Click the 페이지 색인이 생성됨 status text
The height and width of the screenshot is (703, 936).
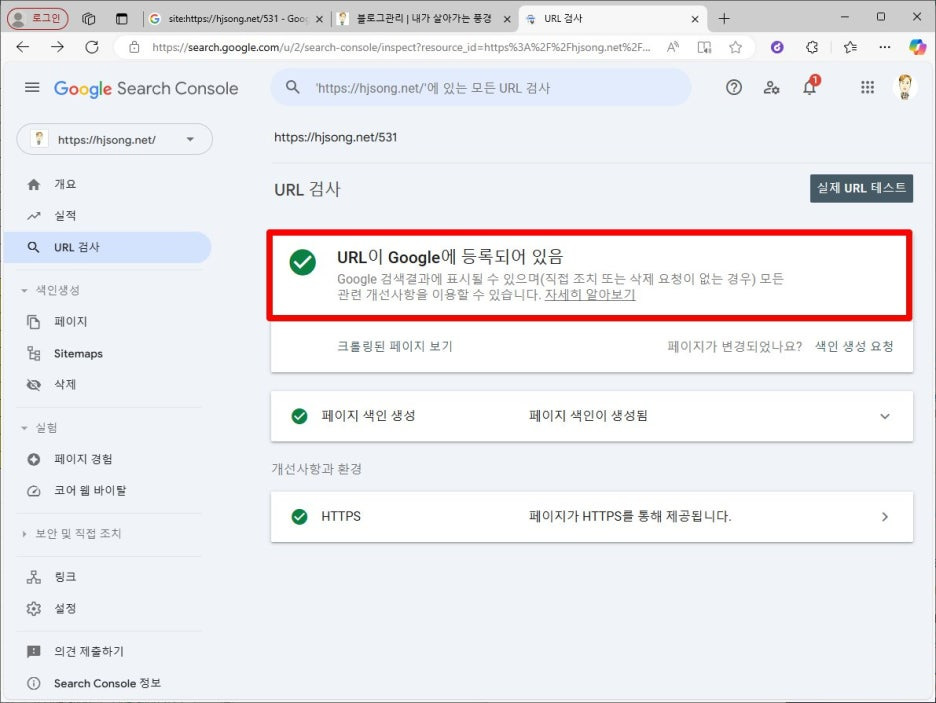pyautogui.click(x=588, y=416)
